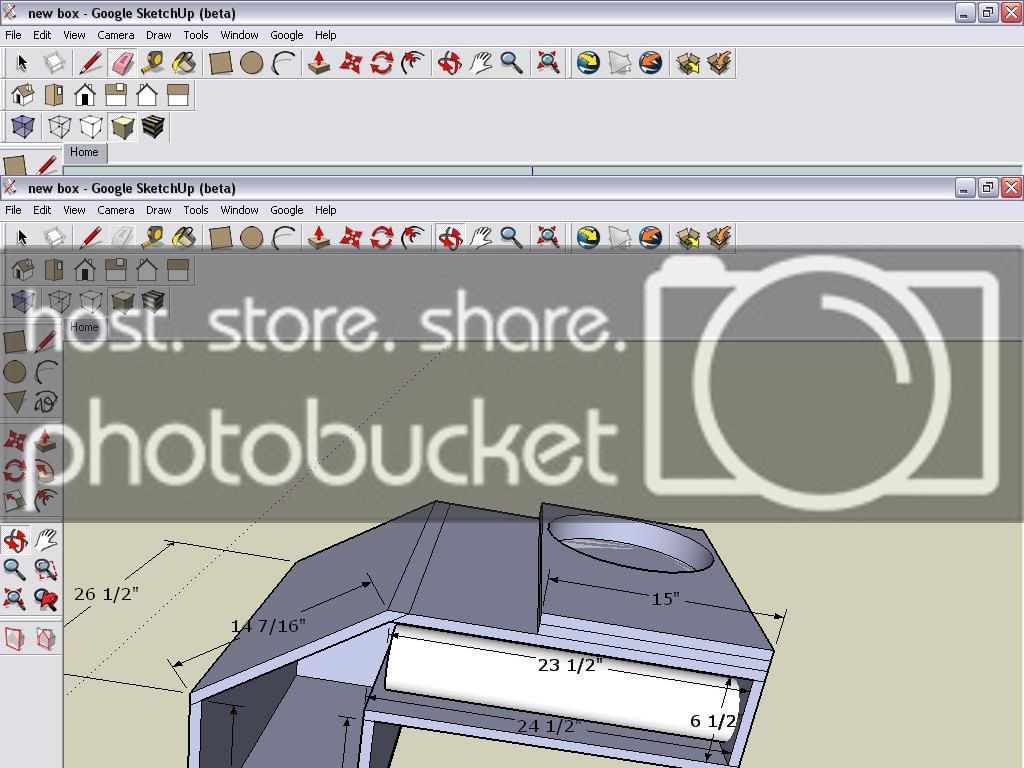1024x768 pixels.
Task: Select the Orbit tool in side toolbar
Action: click(x=15, y=540)
